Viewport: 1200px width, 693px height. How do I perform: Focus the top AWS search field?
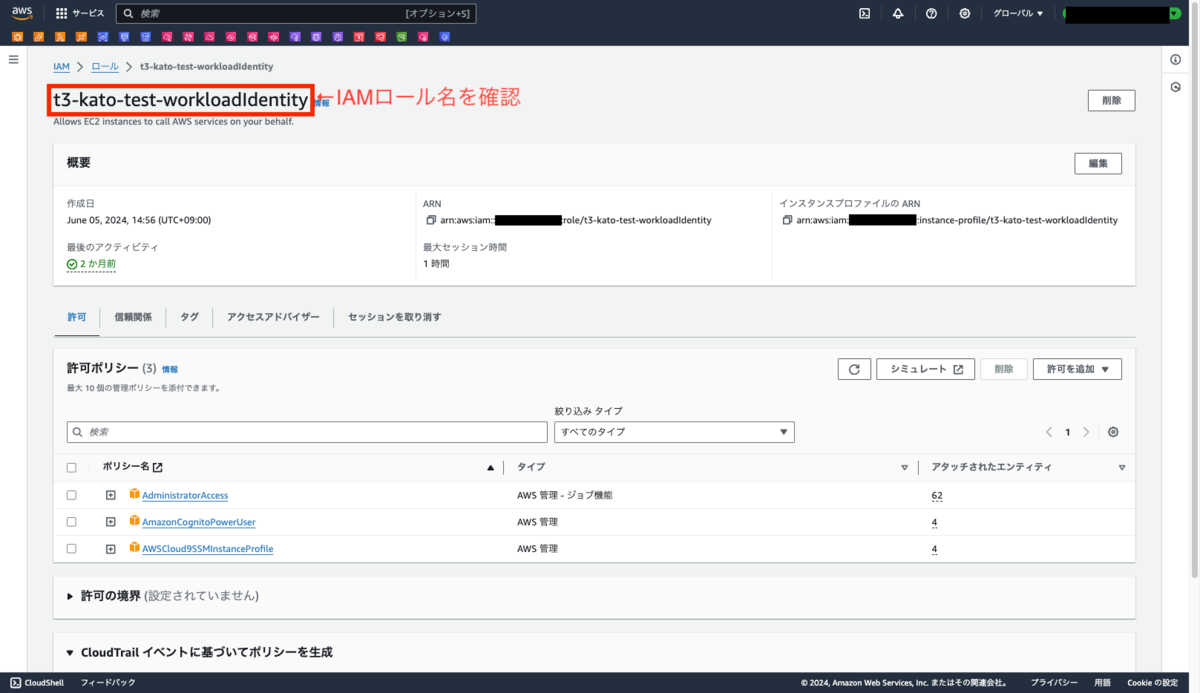(296, 14)
